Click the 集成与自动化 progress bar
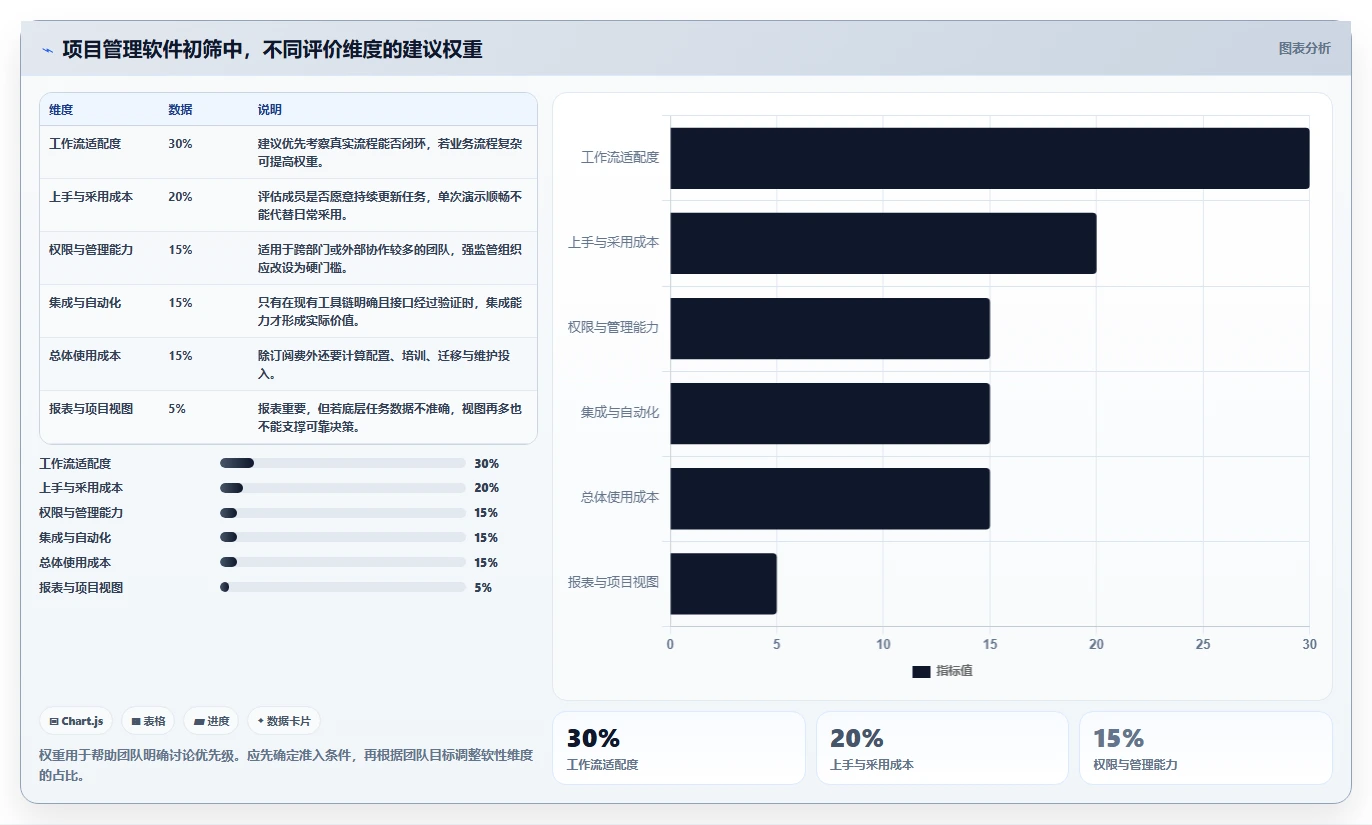Viewport: 1372px width, 825px height. 343,538
